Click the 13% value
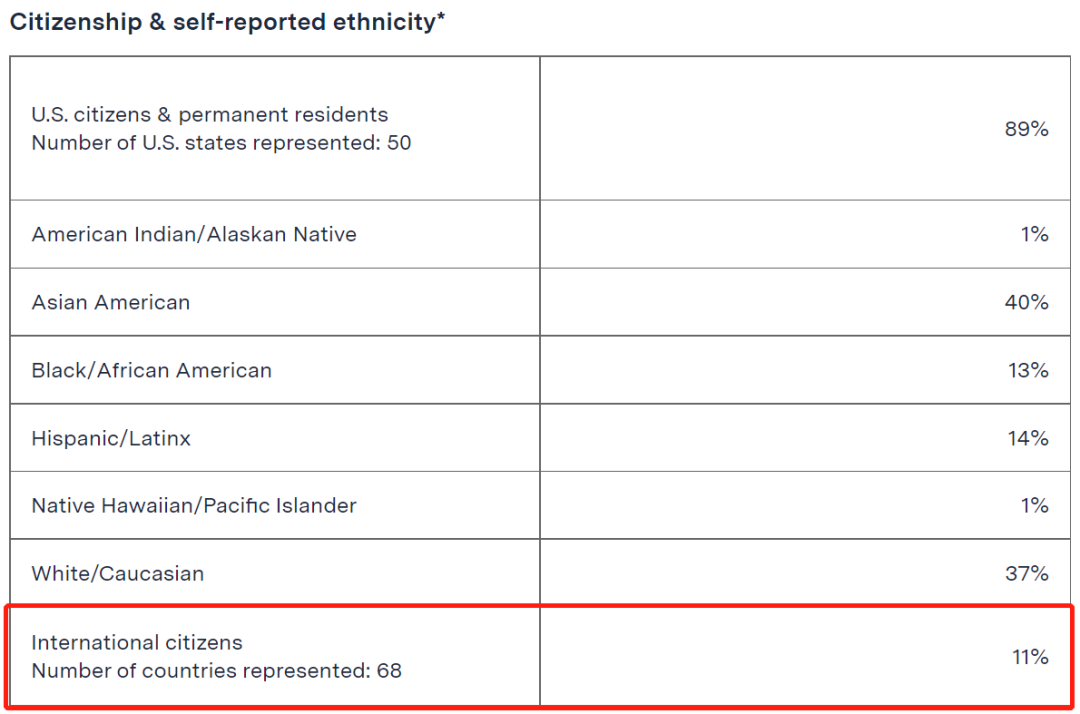Screen dimensions: 1080x714 (x=1028, y=370)
